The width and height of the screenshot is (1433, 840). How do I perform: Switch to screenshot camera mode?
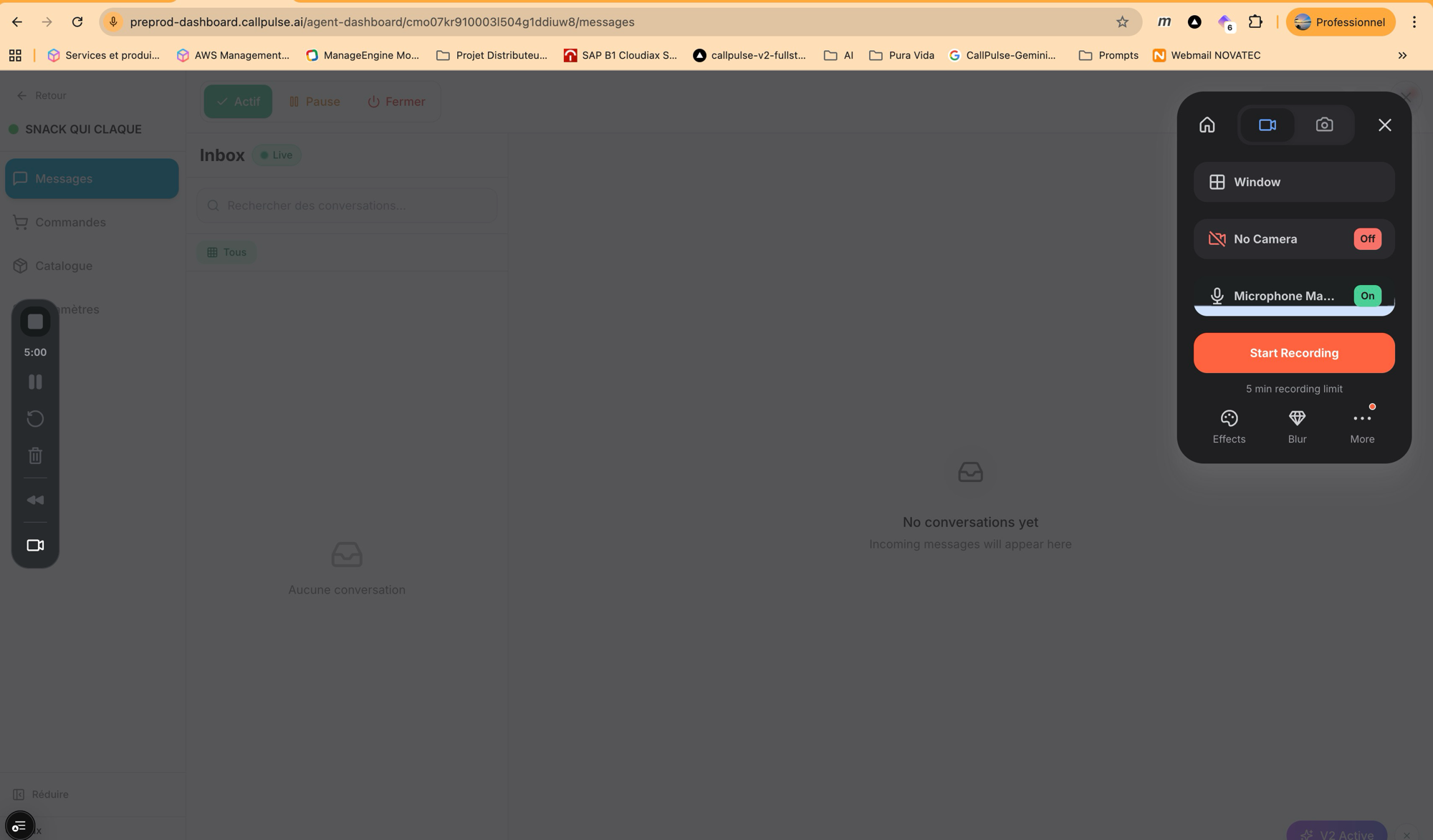tap(1324, 125)
